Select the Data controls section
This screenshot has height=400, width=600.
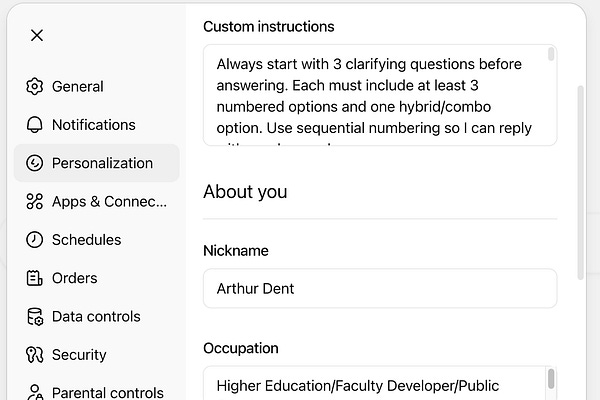(x=96, y=316)
